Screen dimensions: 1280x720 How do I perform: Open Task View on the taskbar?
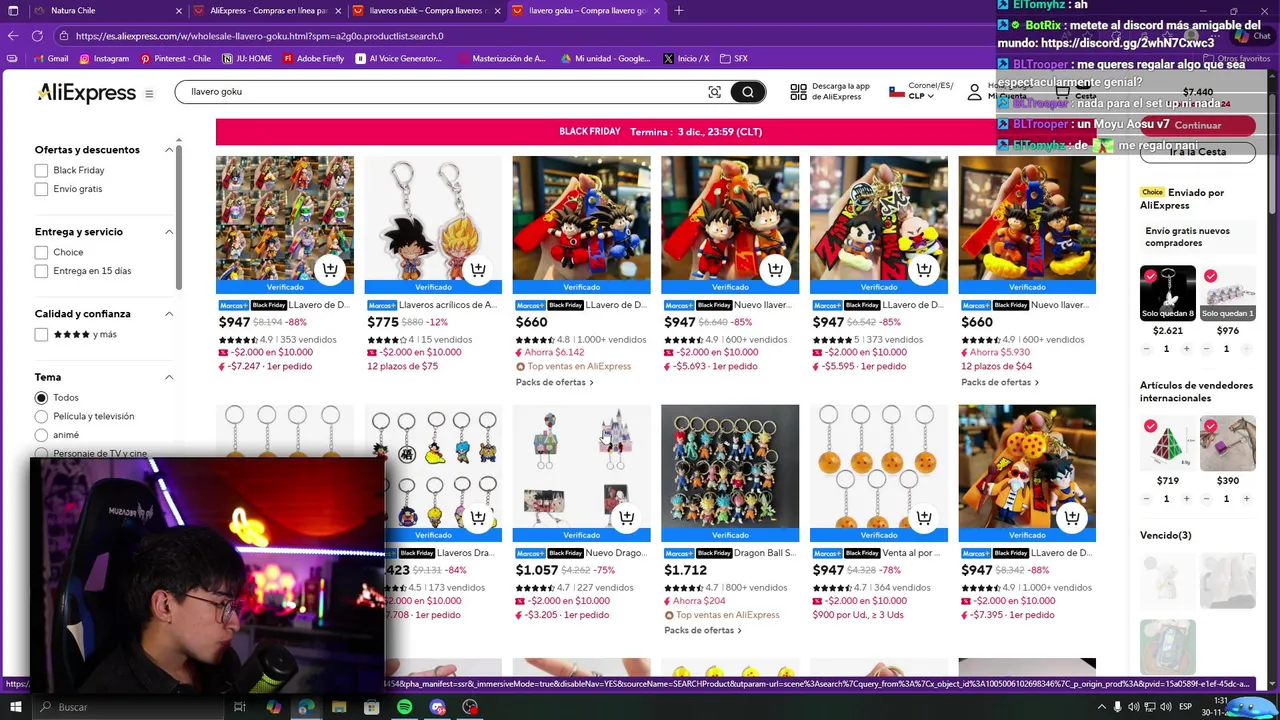(240, 707)
